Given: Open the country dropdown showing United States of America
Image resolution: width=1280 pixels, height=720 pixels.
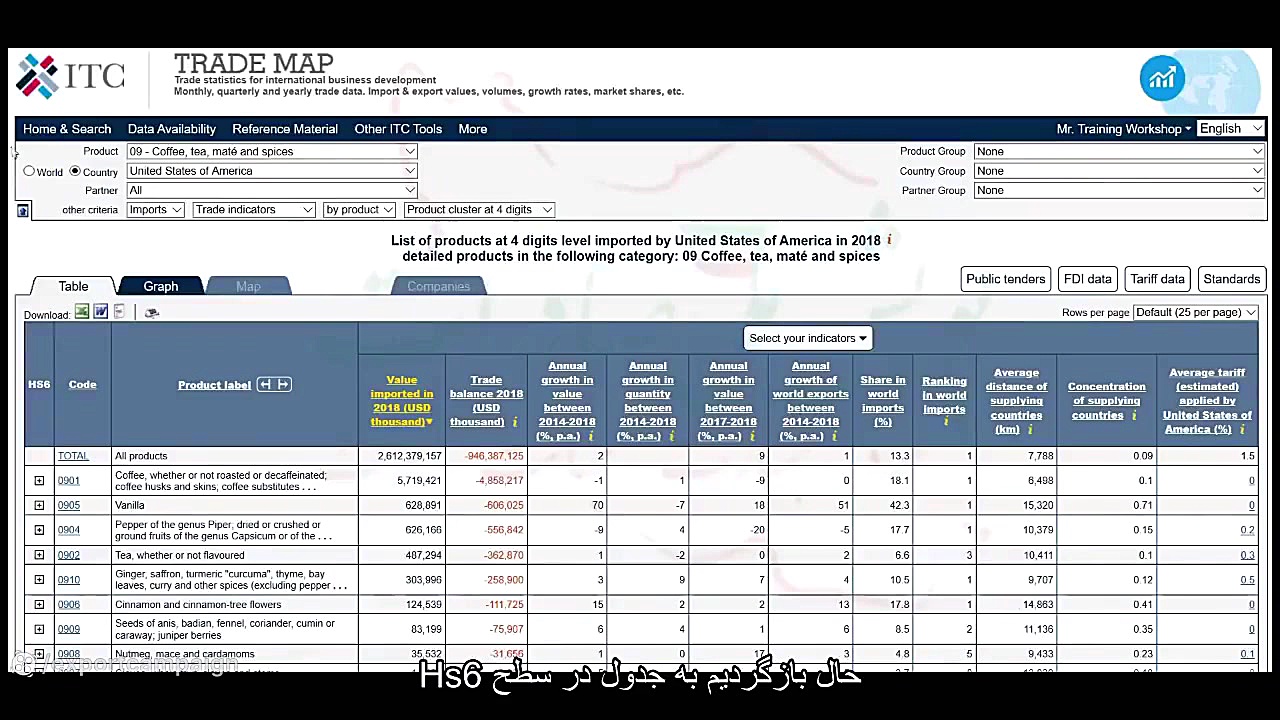Looking at the screenshot, I should pyautogui.click(x=272, y=171).
